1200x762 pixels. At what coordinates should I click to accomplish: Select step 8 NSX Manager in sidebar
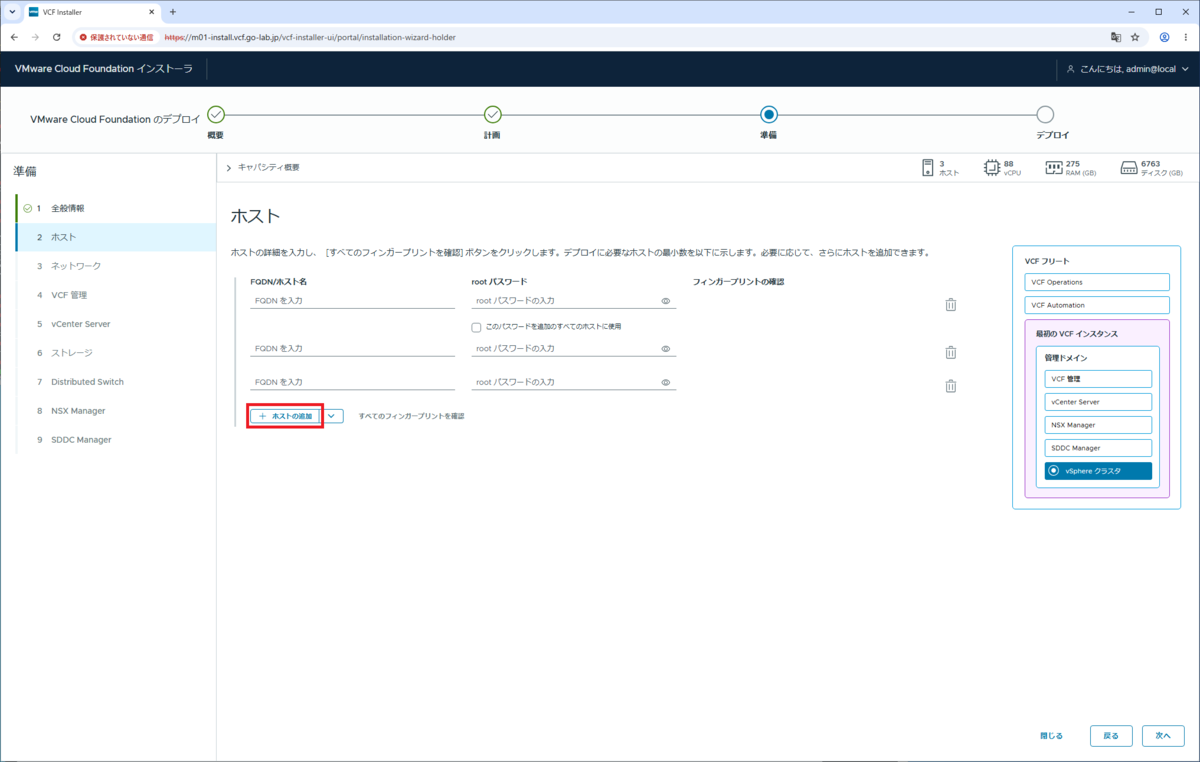click(116, 411)
